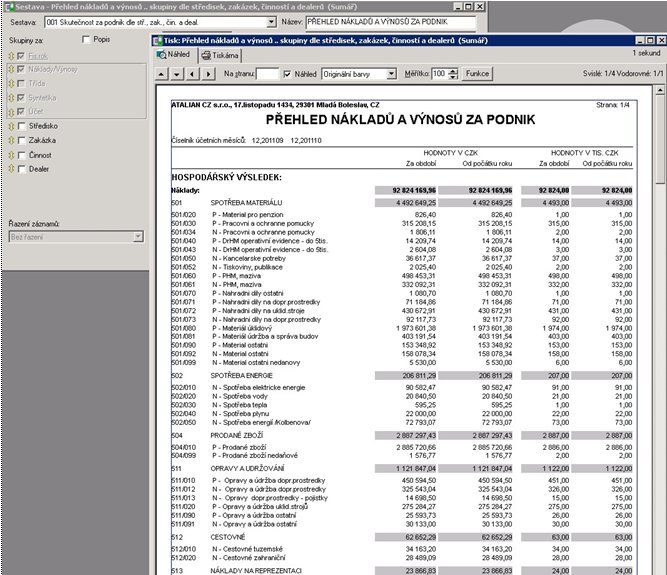Click row 501/050 Kancelářské potřeby
The height and width of the screenshot is (575, 667).
pos(402,259)
